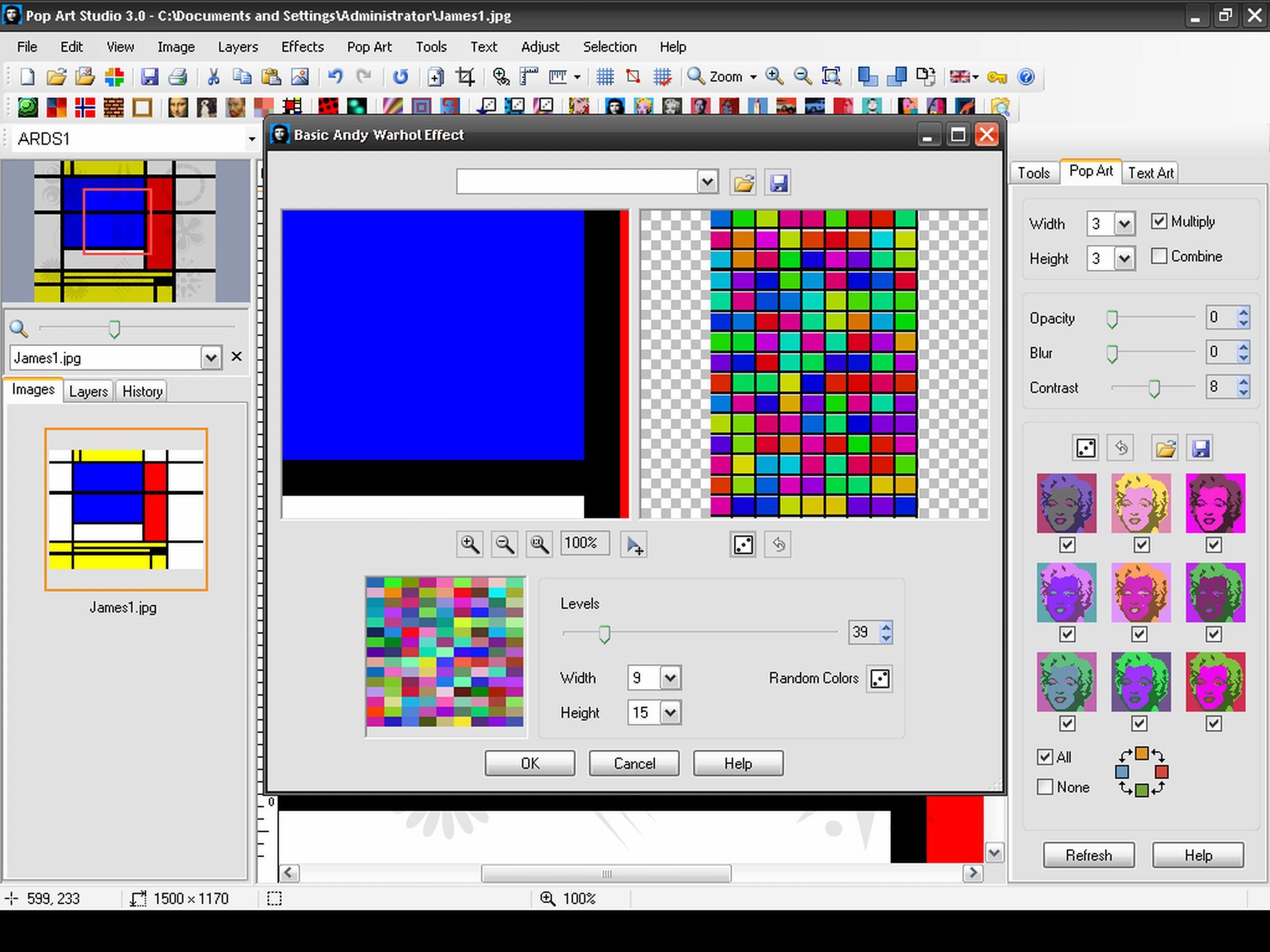Viewport: 1270px width, 952px height.
Task: Uncheck the Multiply checkbox
Action: click(1159, 222)
